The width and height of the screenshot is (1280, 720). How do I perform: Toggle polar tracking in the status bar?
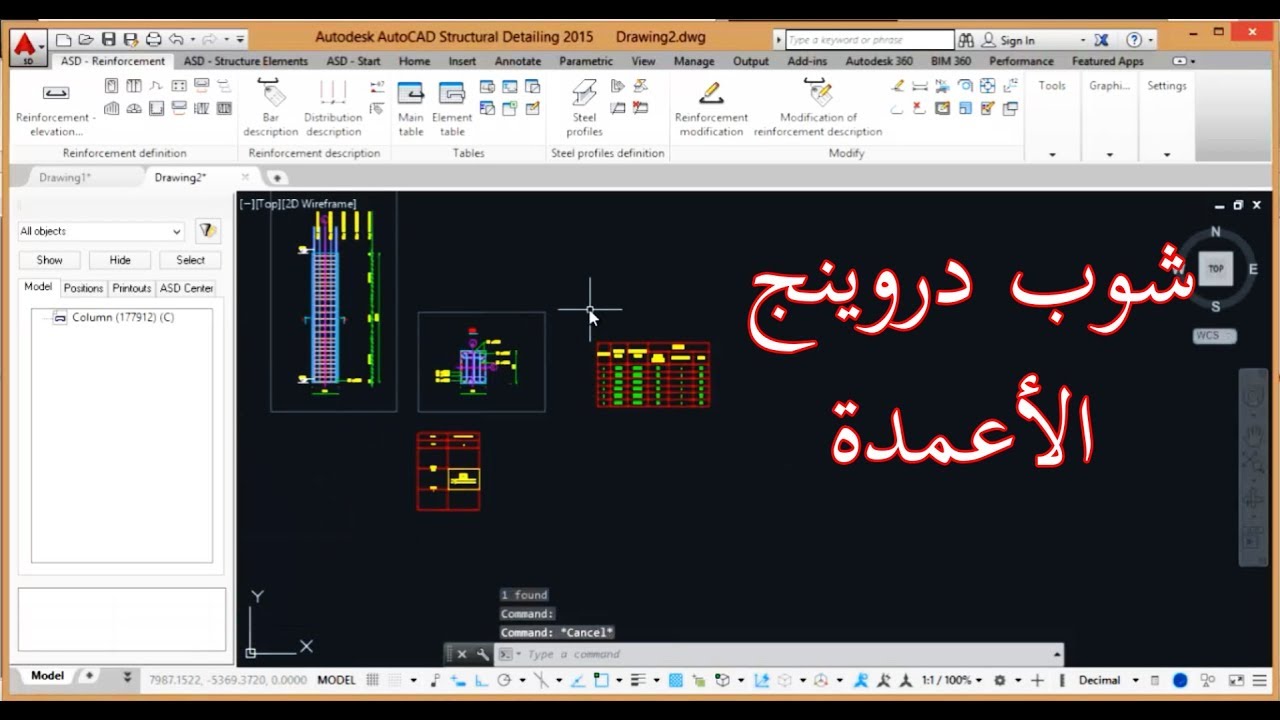click(x=504, y=680)
